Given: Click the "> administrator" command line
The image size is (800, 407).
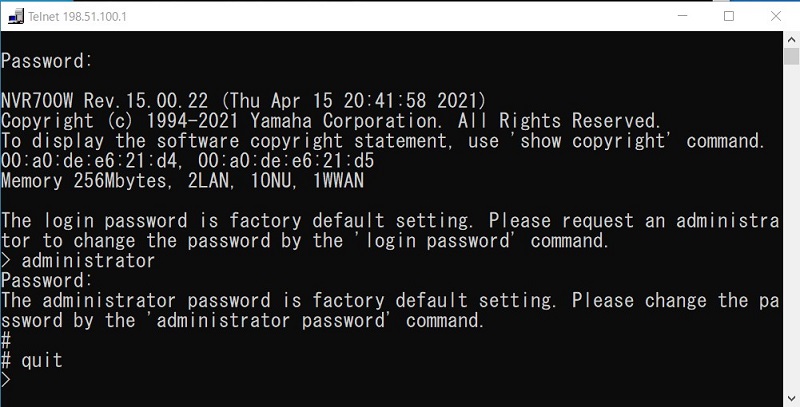Looking at the screenshot, I should point(79,260).
